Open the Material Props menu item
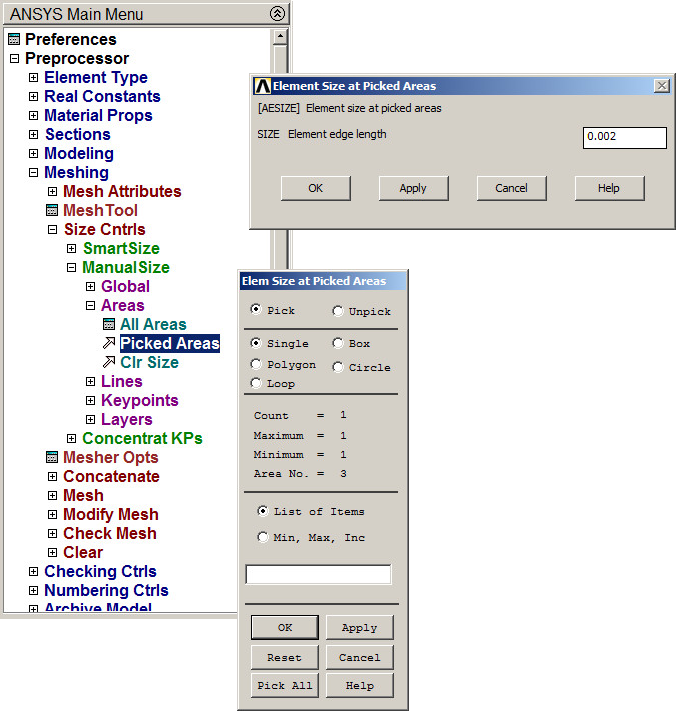The height and width of the screenshot is (711, 676). [x=98, y=116]
